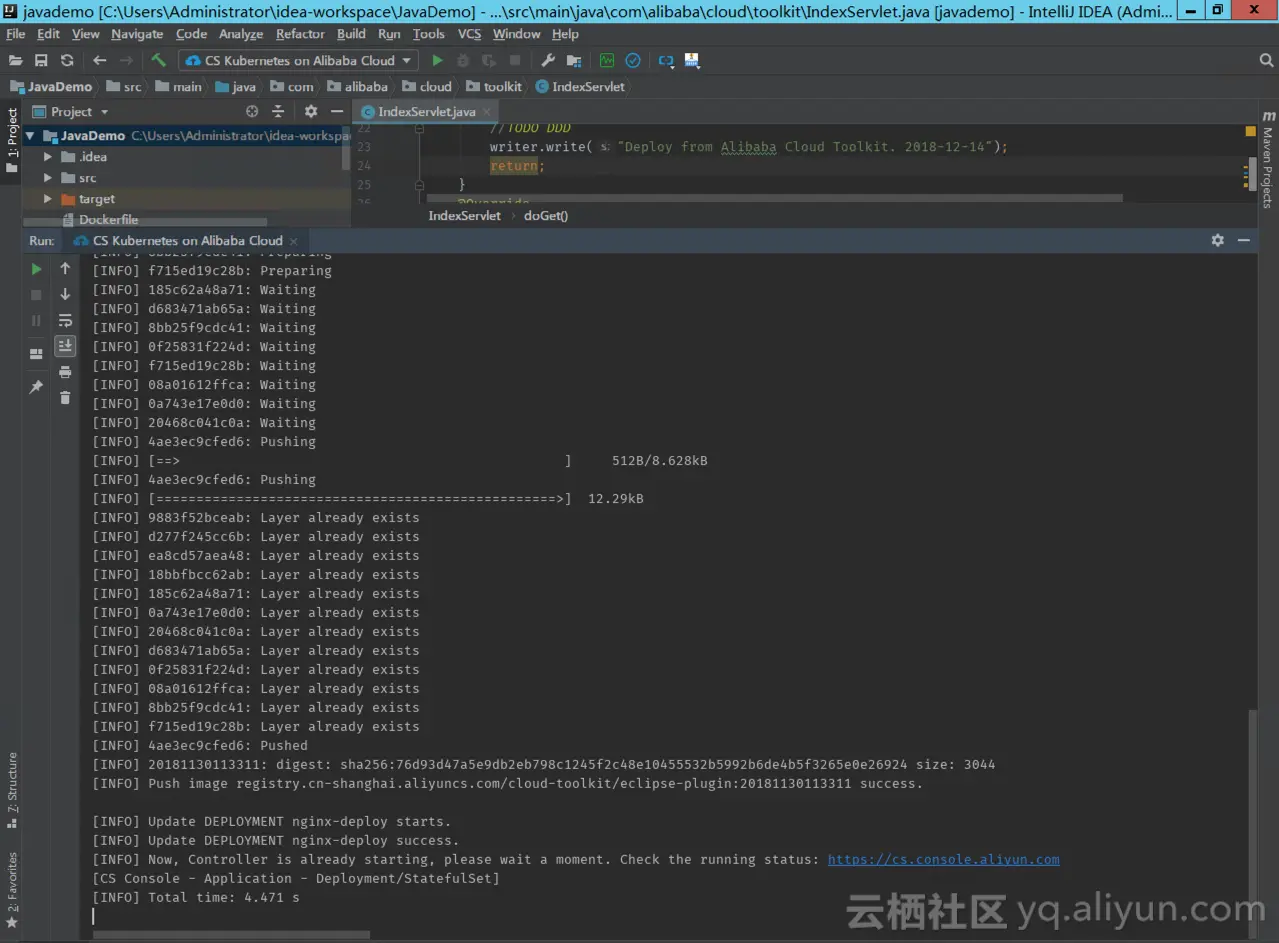
Task: Click the Alibaba Cloud Toolkit deploy icon
Action: pyautogui.click(x=692, y=61)
